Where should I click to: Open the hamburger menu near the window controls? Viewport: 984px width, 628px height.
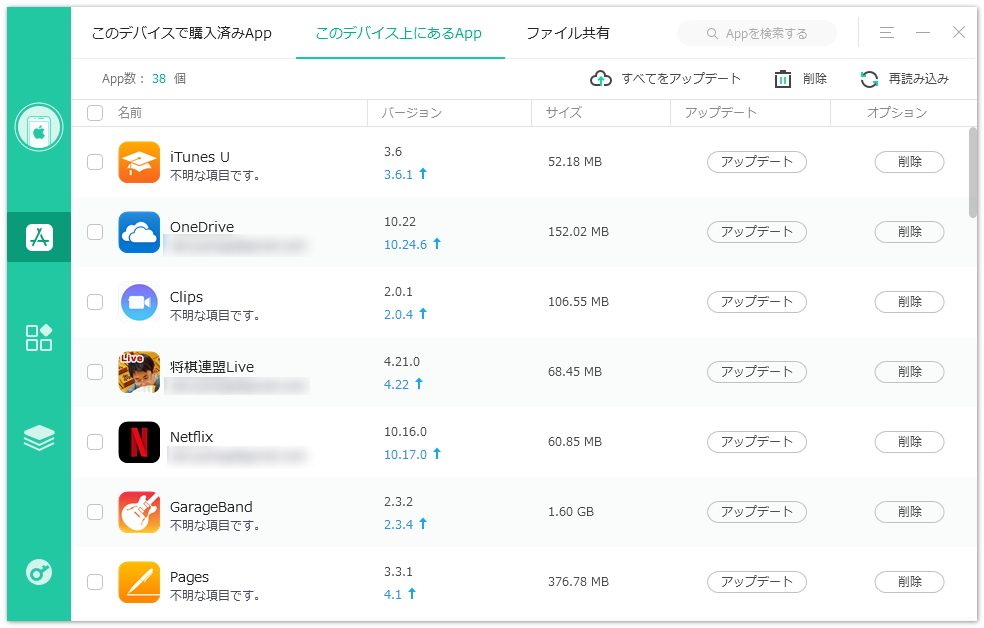[x=886, y=32]
